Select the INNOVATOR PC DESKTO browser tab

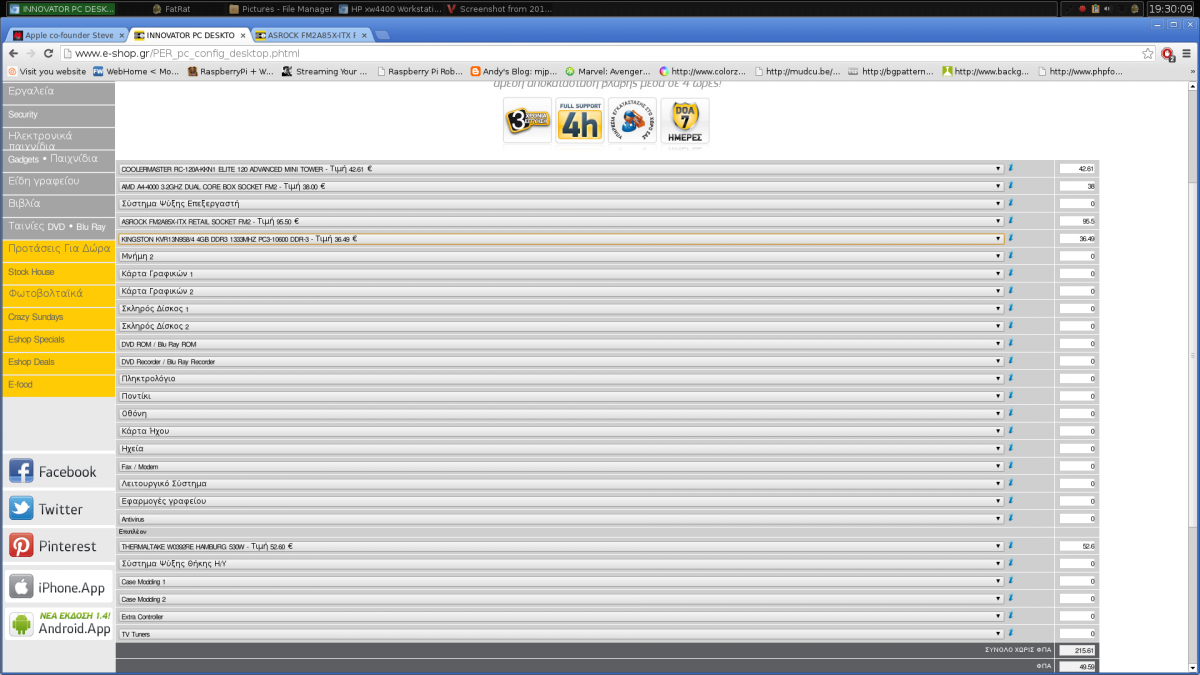click(188, 35)
